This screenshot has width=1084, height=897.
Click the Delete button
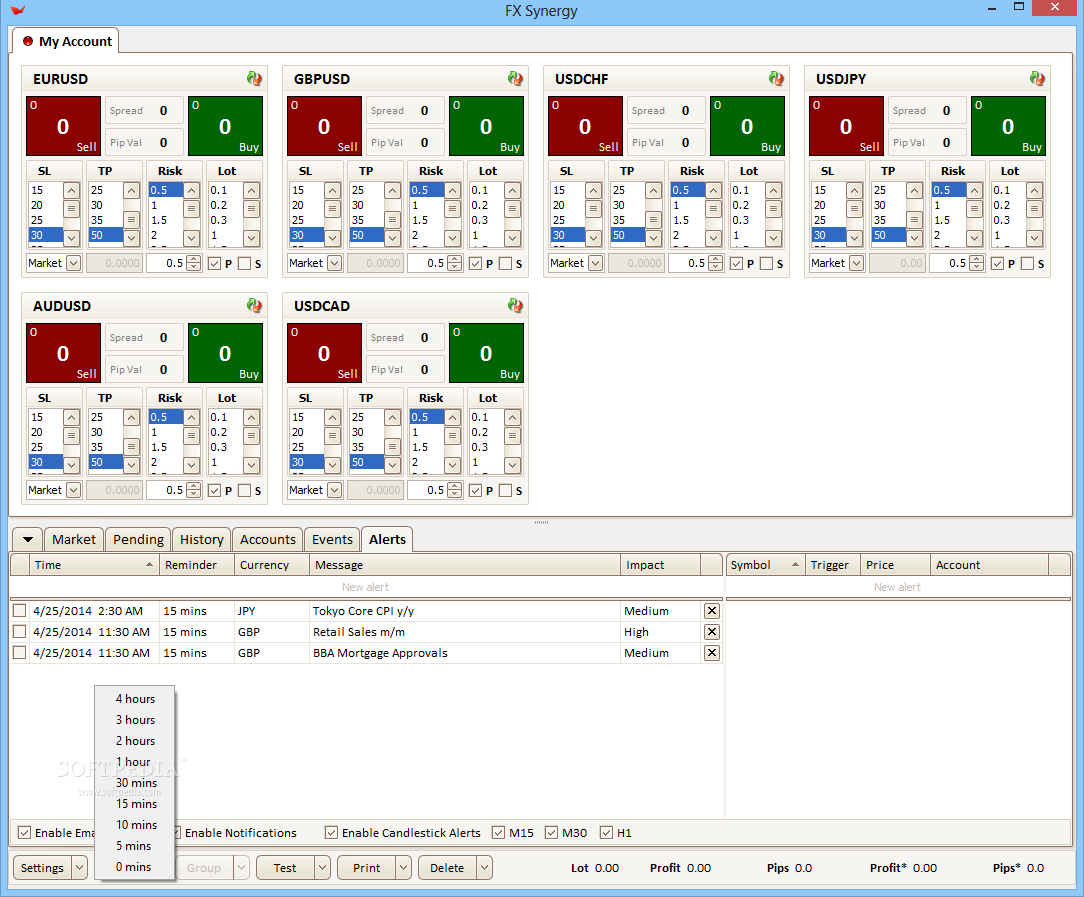[447, 868]
